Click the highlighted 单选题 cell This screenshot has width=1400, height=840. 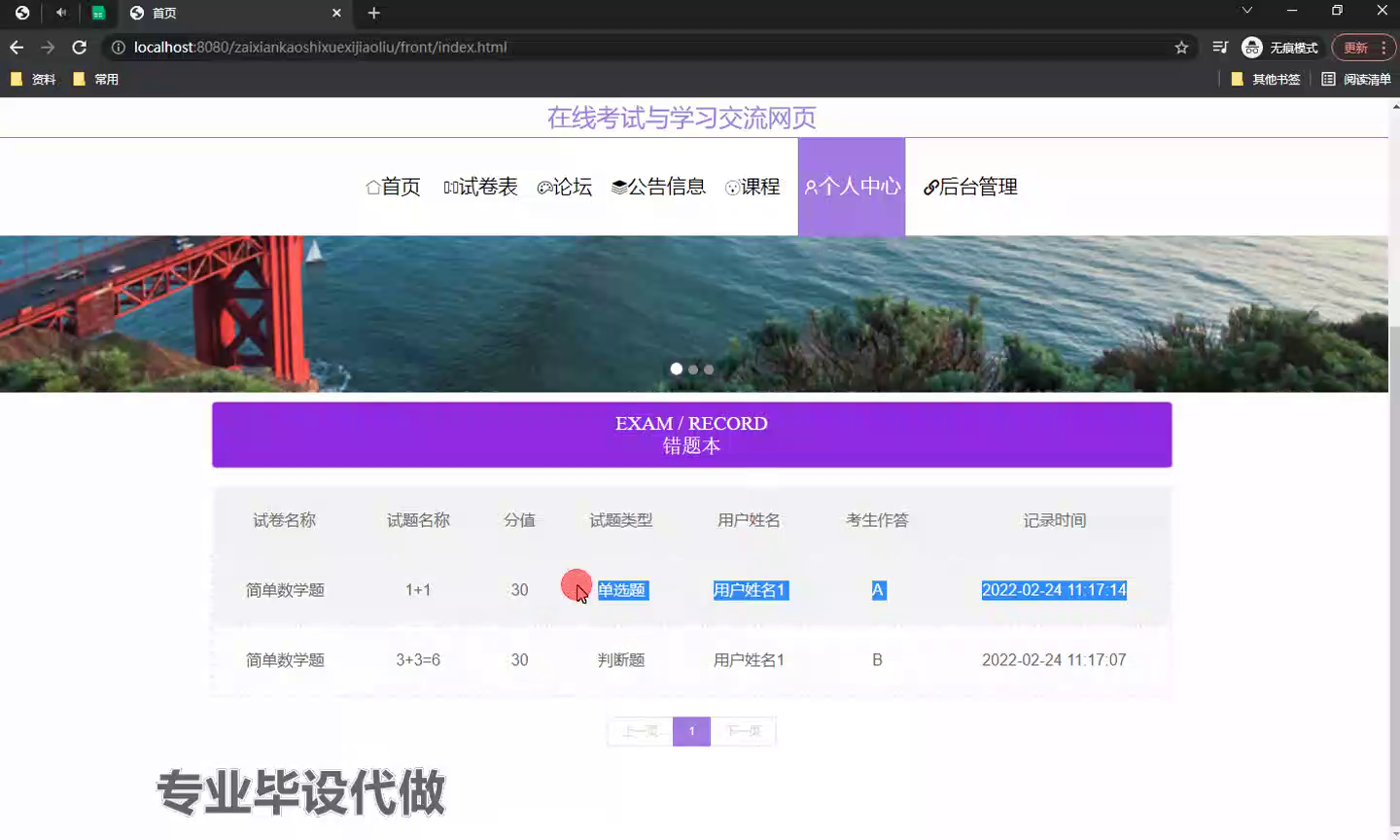tap(622, 590)
